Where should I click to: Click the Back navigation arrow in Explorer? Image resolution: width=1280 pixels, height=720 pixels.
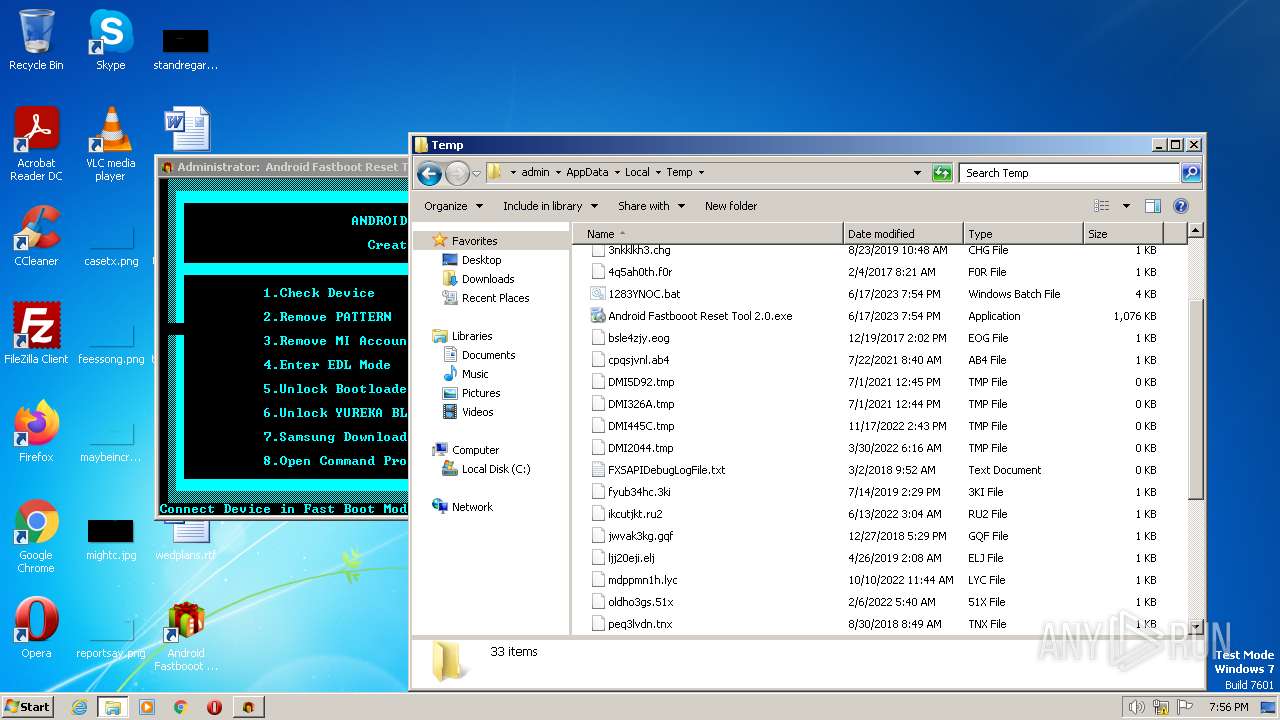pyautogui.click(x=429, y=173)
